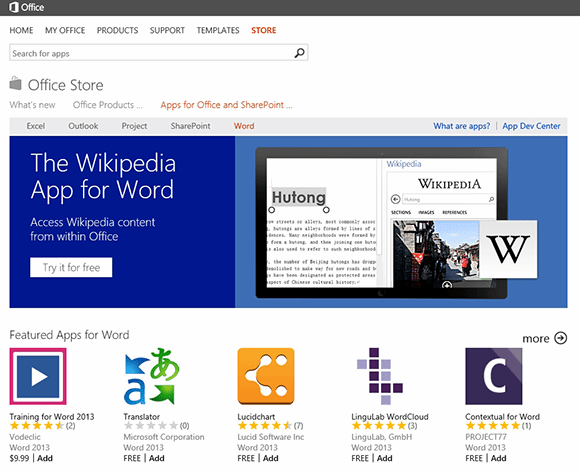580x473 pixels.
Task: Click the Translator star rating
Action: pos(151,426)
